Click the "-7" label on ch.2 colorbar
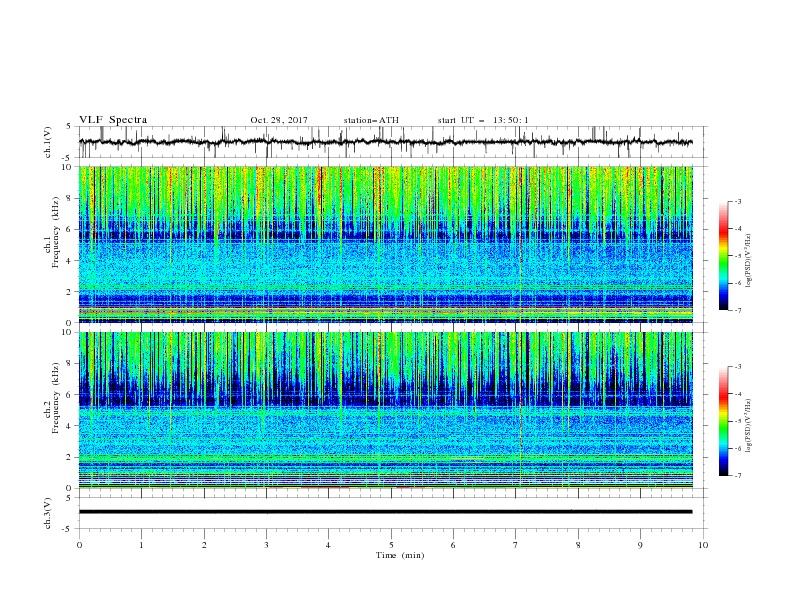Image resolution: width=792 pixels, height=612 pixels. tap(737, 476)
